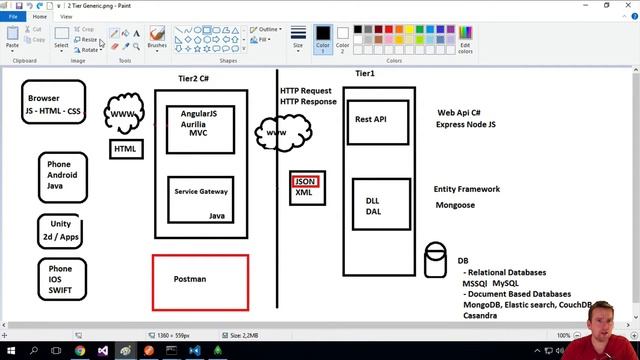The height and width of the screenshot is (360, 640).
Task: Activate Color 1 foreground selector
Action: pyautogui.click(x=323, y=39)
